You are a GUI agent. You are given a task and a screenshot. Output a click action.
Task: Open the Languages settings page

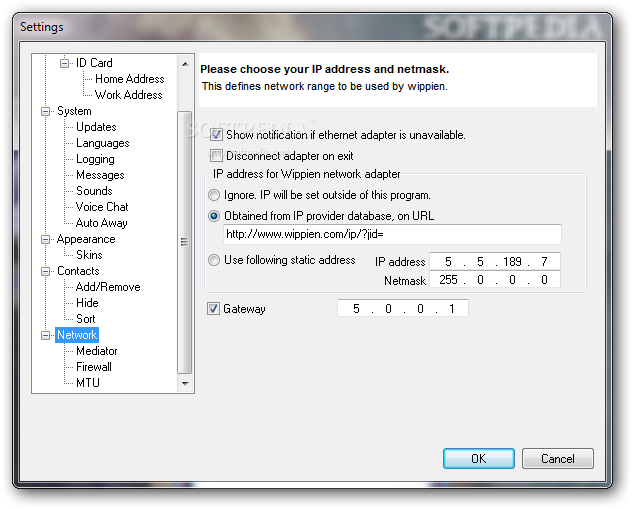tap(103, 143)
